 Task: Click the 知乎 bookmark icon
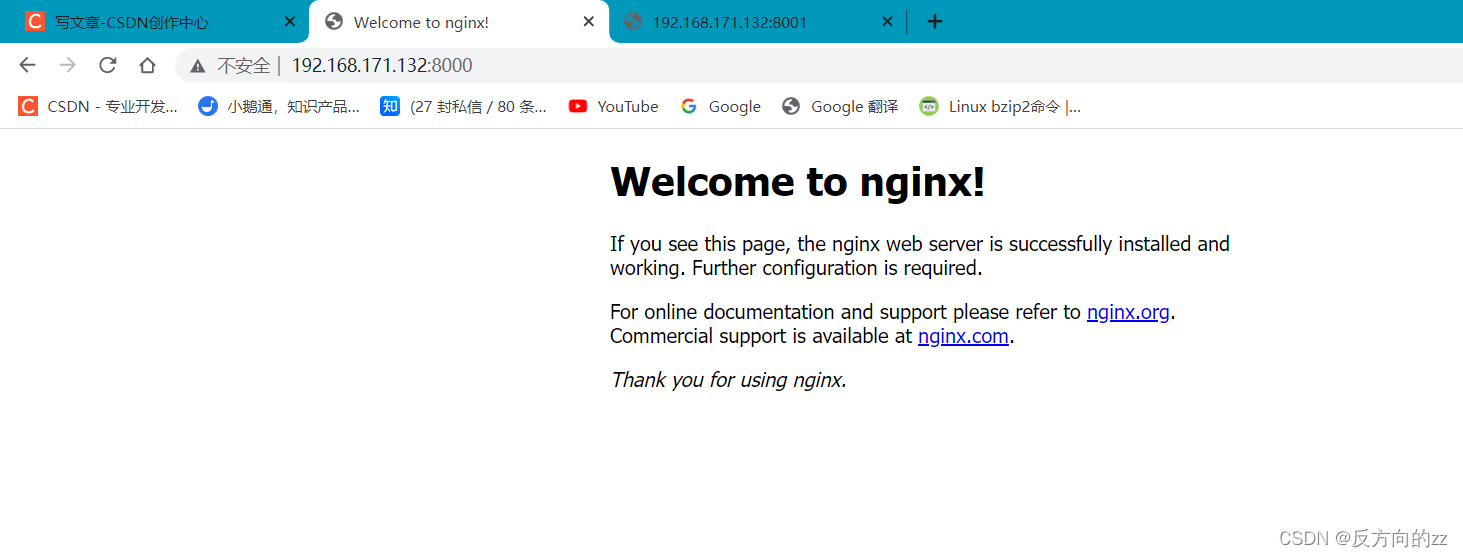point(390,106)
